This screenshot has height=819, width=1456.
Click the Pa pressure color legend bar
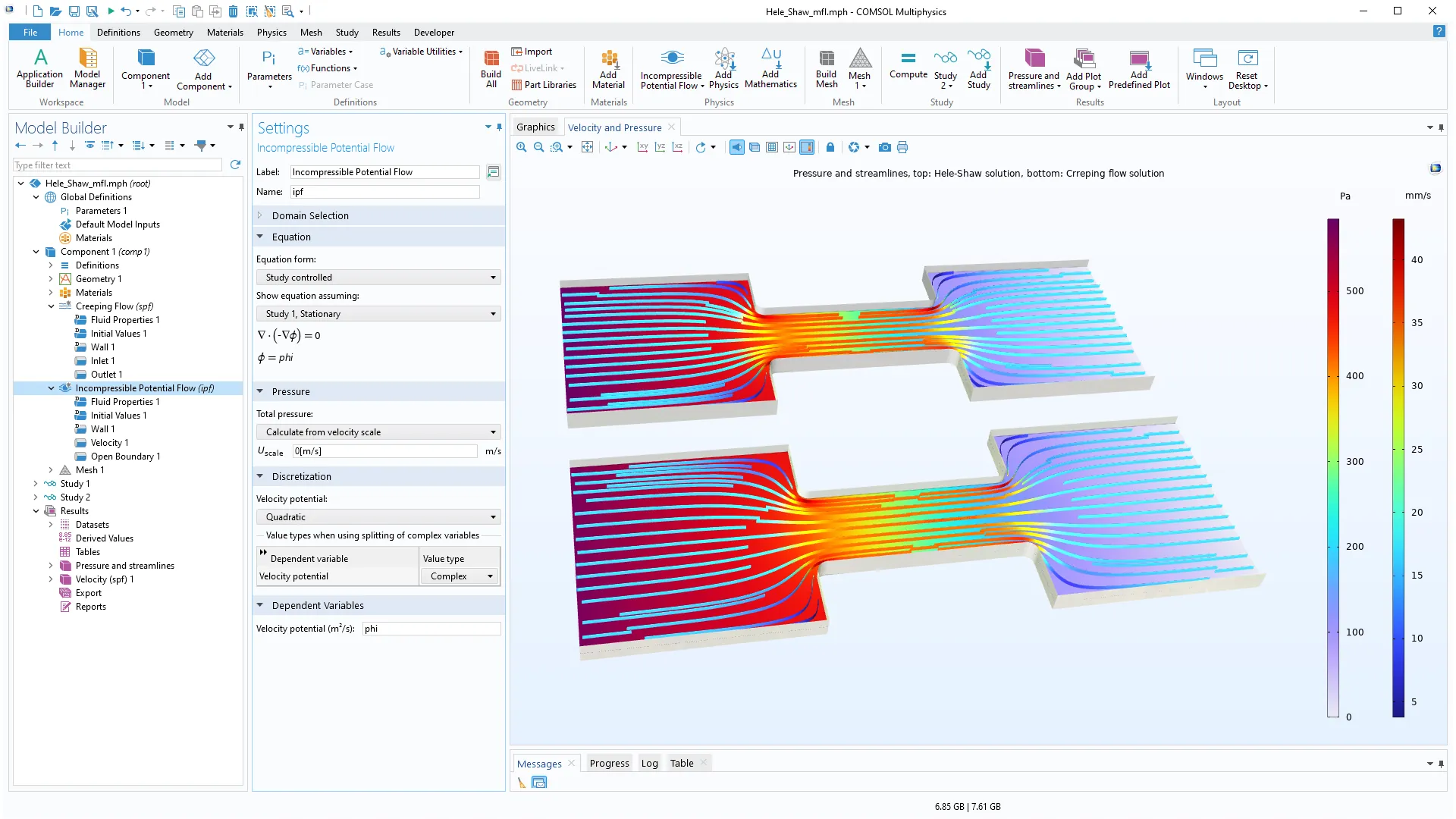[x=1332, y=467]
